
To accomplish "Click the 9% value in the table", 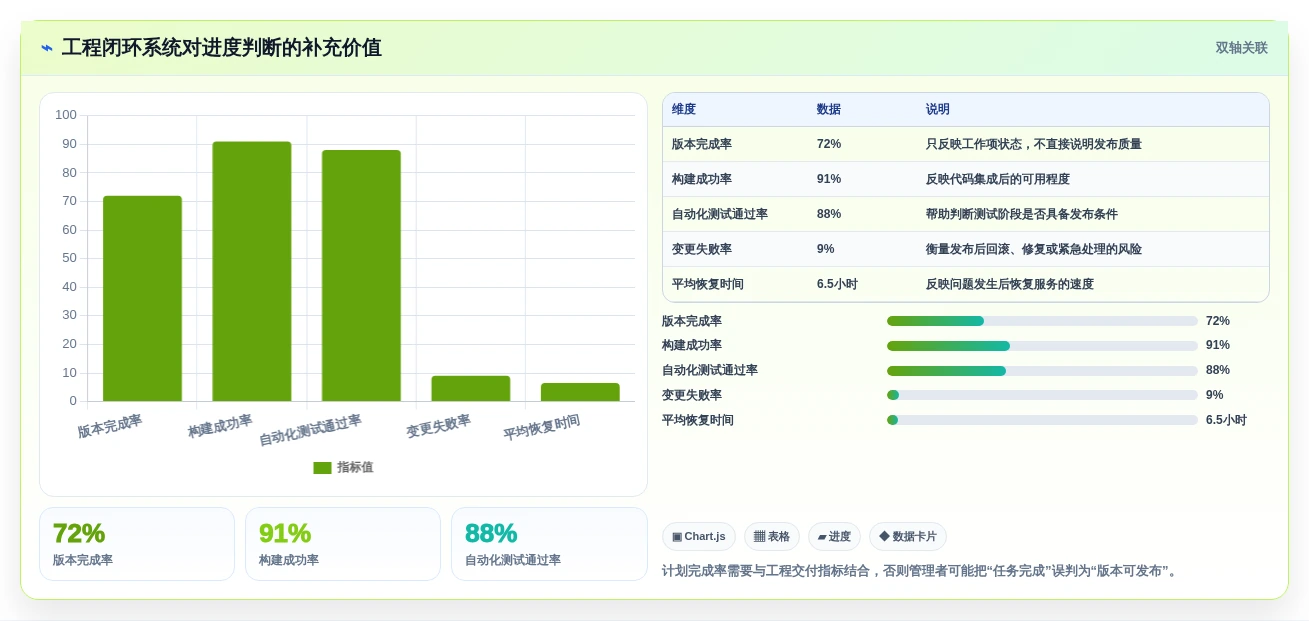I will (x=826, y=249).
